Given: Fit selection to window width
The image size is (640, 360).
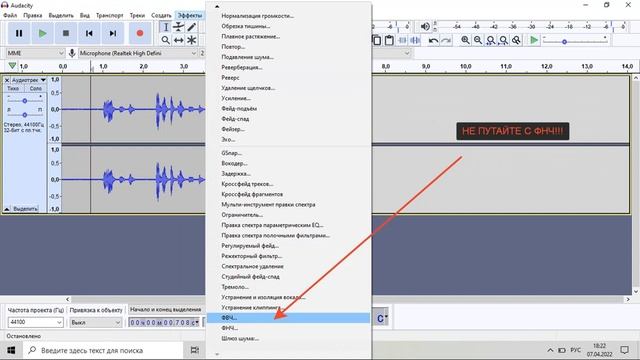Looking at the screenshot, I should click(x=491, y=40).
